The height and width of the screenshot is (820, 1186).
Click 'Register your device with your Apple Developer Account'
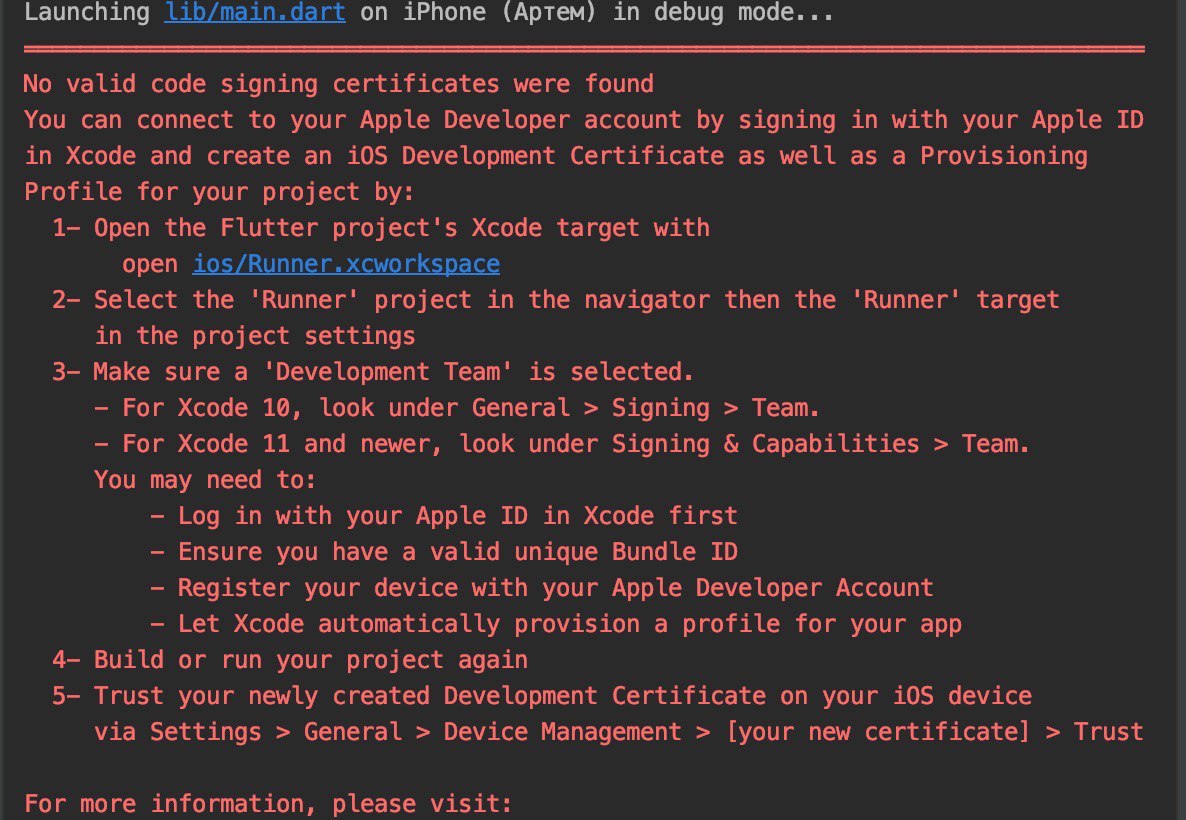(542, 588)
